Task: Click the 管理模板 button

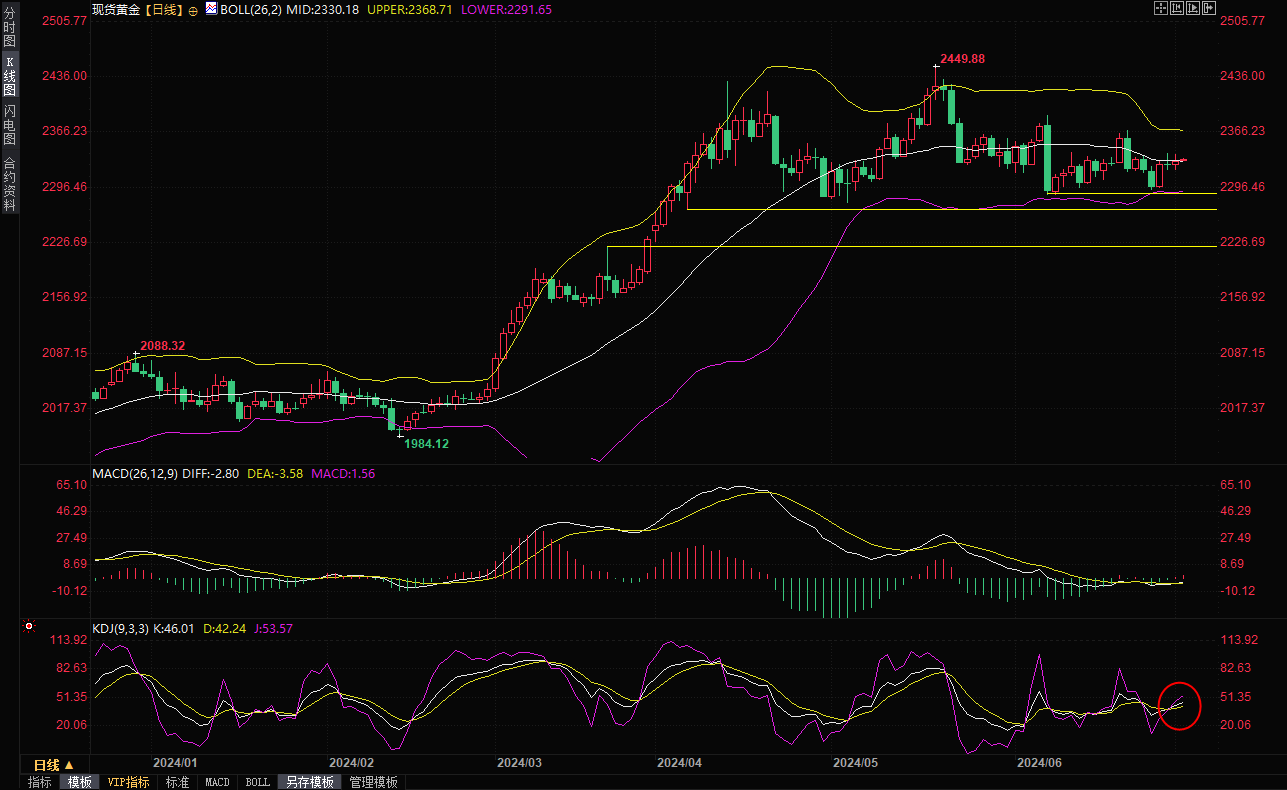Action: pyautogui.click(x=372, y=782)
